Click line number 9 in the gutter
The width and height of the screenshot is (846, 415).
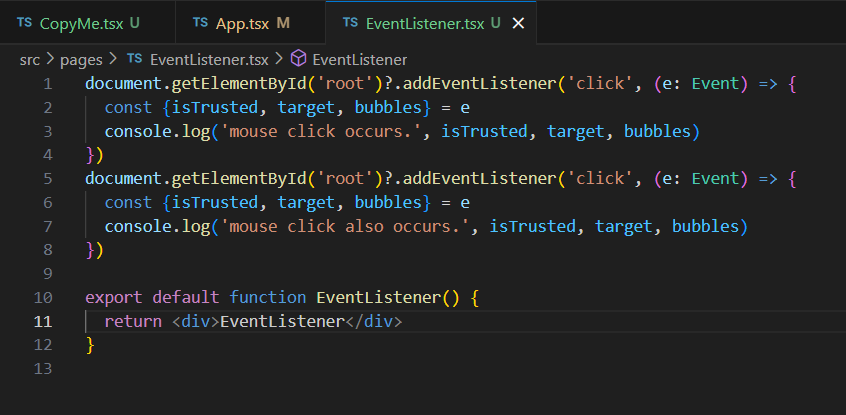(47, 274)
